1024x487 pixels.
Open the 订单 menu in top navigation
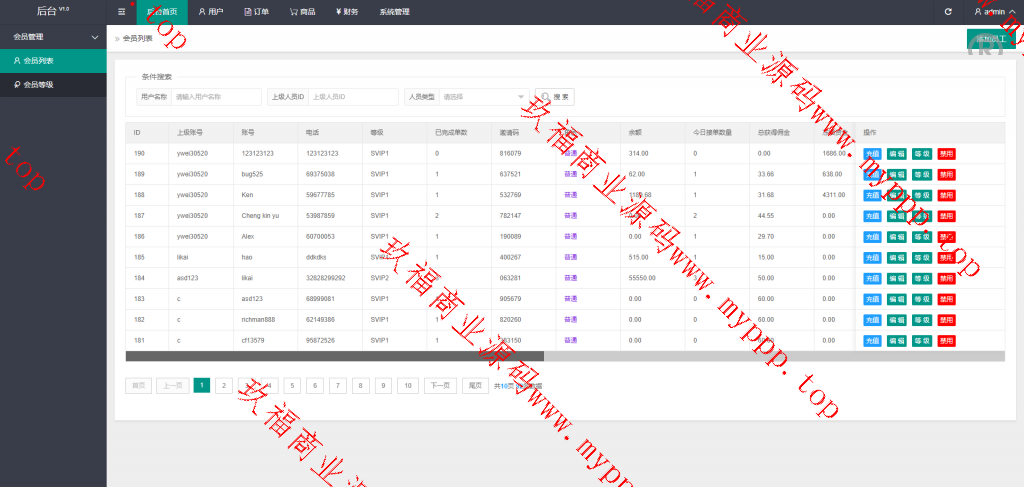pos(257,12)
